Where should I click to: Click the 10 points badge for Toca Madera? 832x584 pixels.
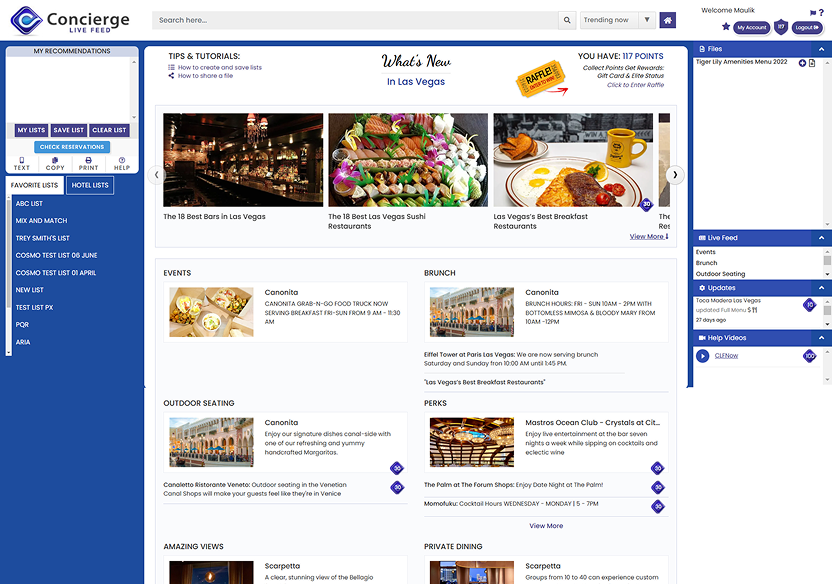pyautogui.click(x=809, y=305)
